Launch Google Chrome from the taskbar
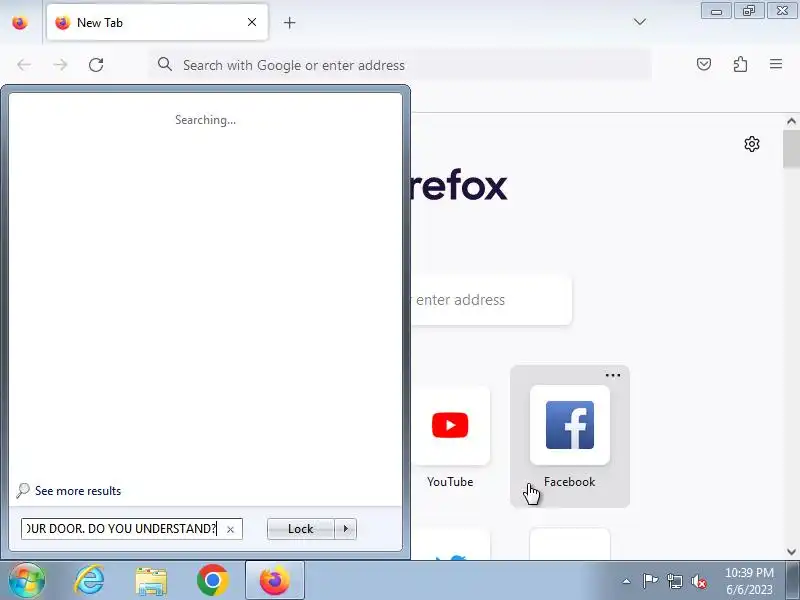The image size is (800, 600). [213, 581]
